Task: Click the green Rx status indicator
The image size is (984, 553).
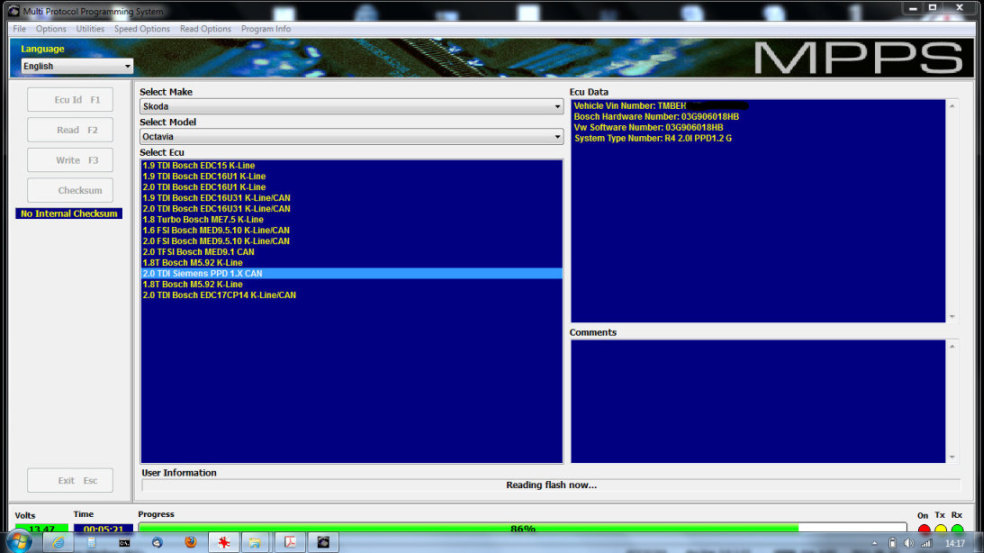Action: pyautogui.click(x=957, y=529)
